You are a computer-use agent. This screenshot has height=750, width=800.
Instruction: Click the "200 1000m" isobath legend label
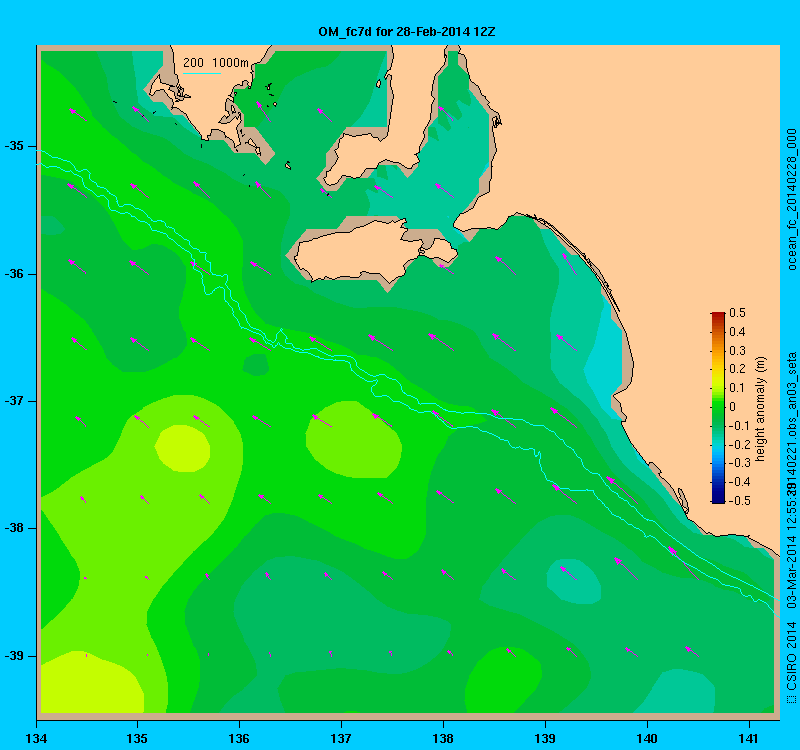click(x=216, y=63)
